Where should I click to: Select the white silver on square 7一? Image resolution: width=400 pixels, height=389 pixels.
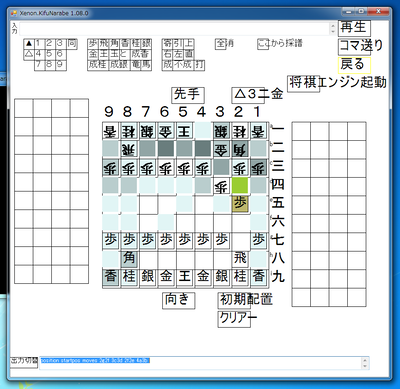147,131
